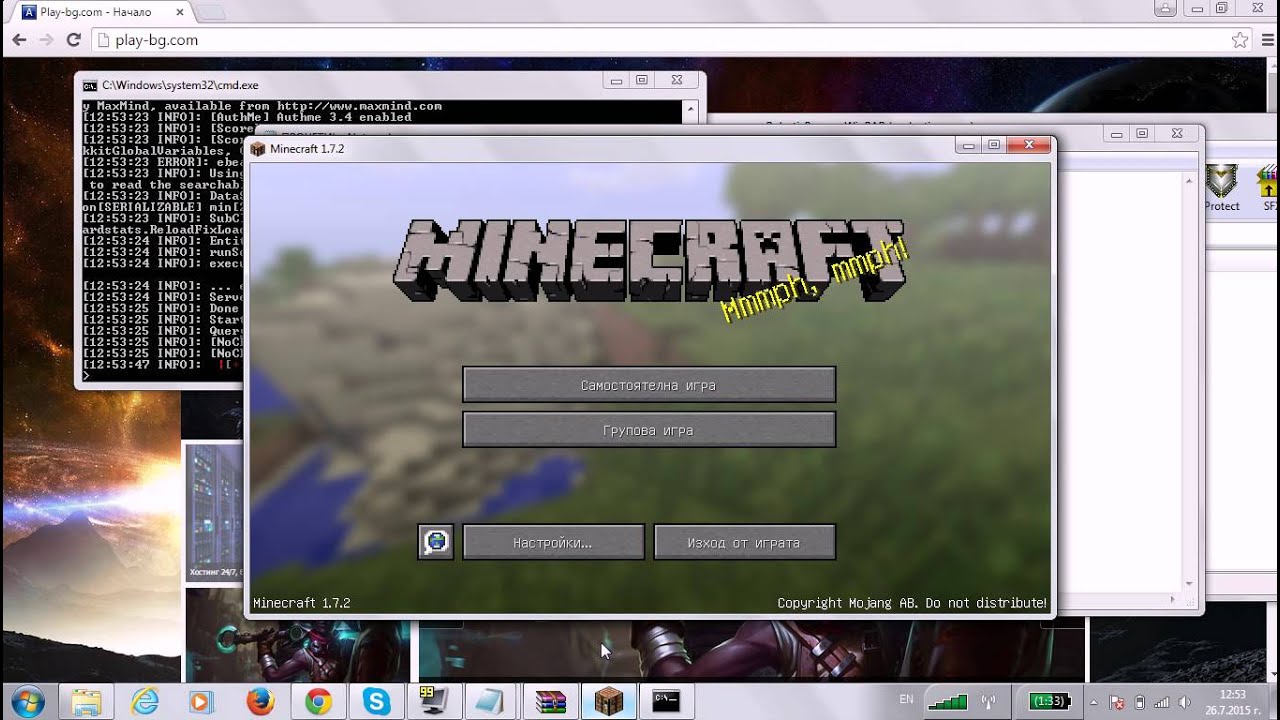
Task: Click Chrome forward navigation arrow
Action: point(46,40)
